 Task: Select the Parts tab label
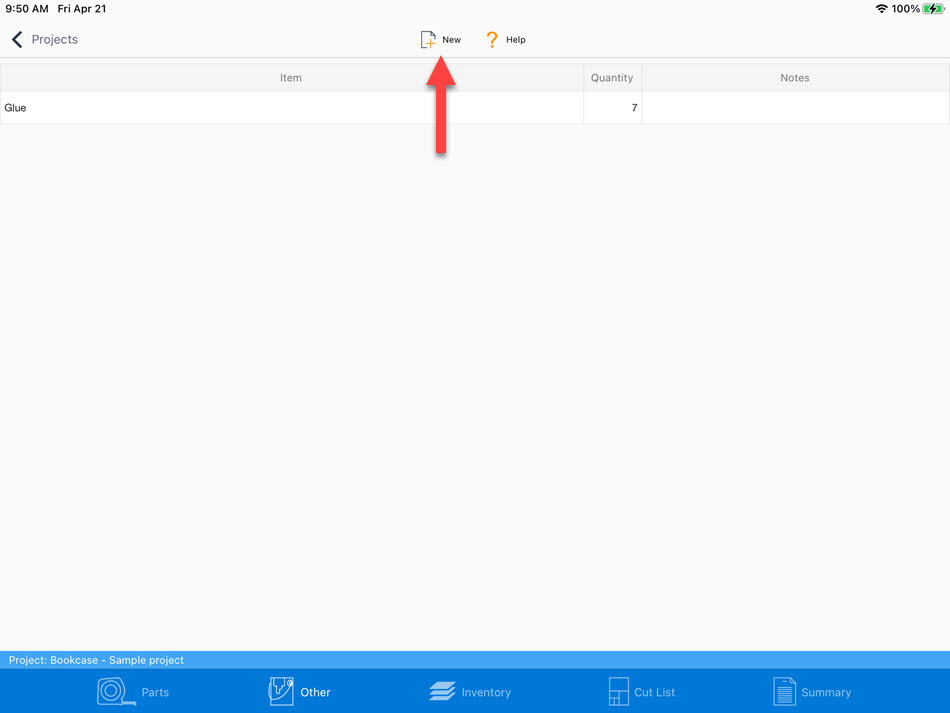pyautogui.click(x=155, y=692)
